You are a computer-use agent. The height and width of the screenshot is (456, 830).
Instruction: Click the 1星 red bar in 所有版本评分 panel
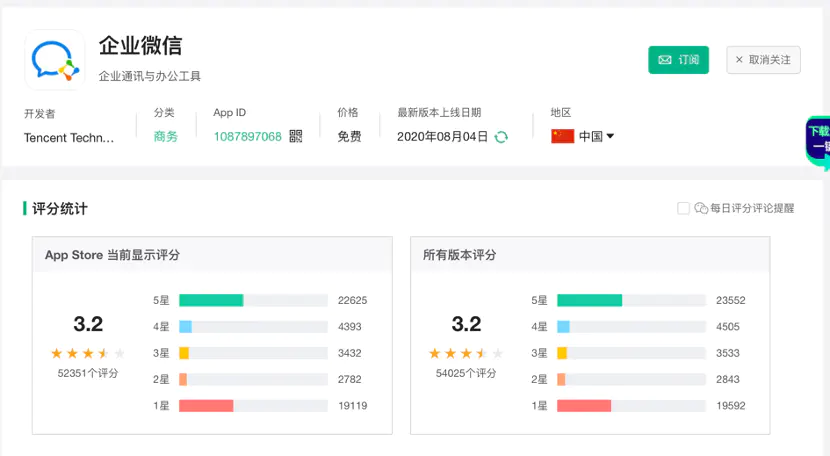pos(584,406)
